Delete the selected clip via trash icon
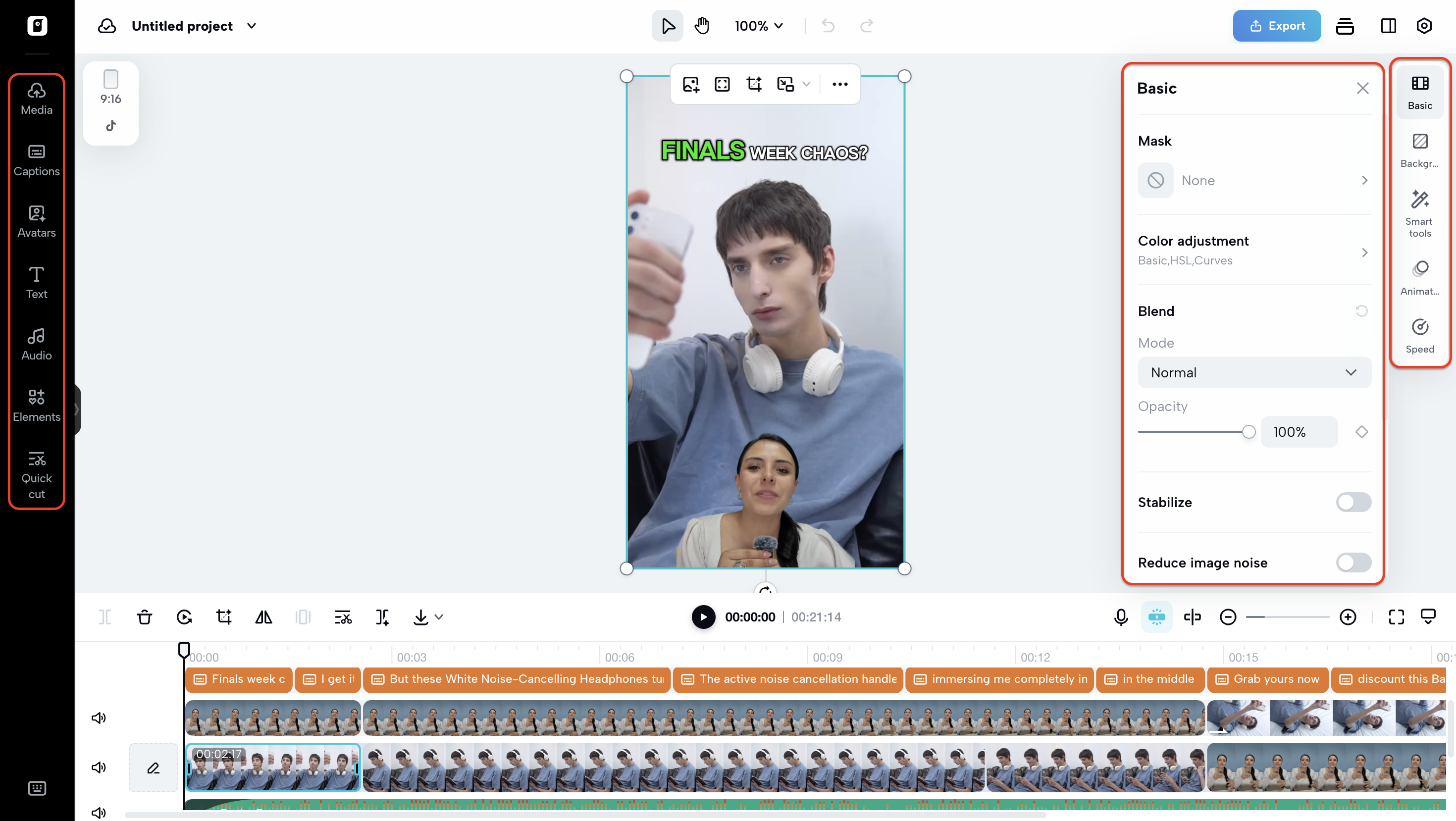 coord(144,617)
